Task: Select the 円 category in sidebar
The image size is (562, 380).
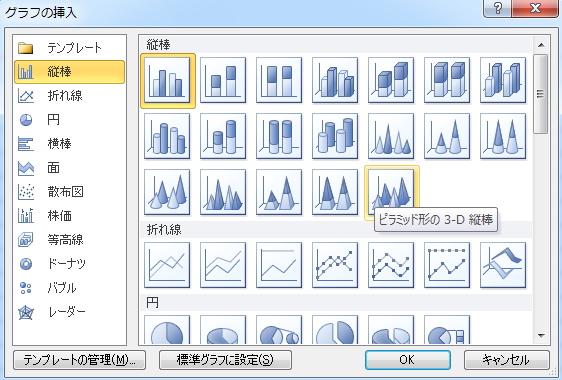Action: click(x=70, y=120)
